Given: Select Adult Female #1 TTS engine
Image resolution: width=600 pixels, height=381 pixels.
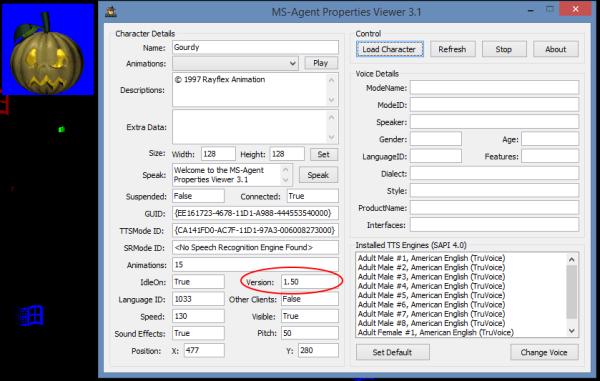Looking at the screenshot, I should (x=435, y=332).
